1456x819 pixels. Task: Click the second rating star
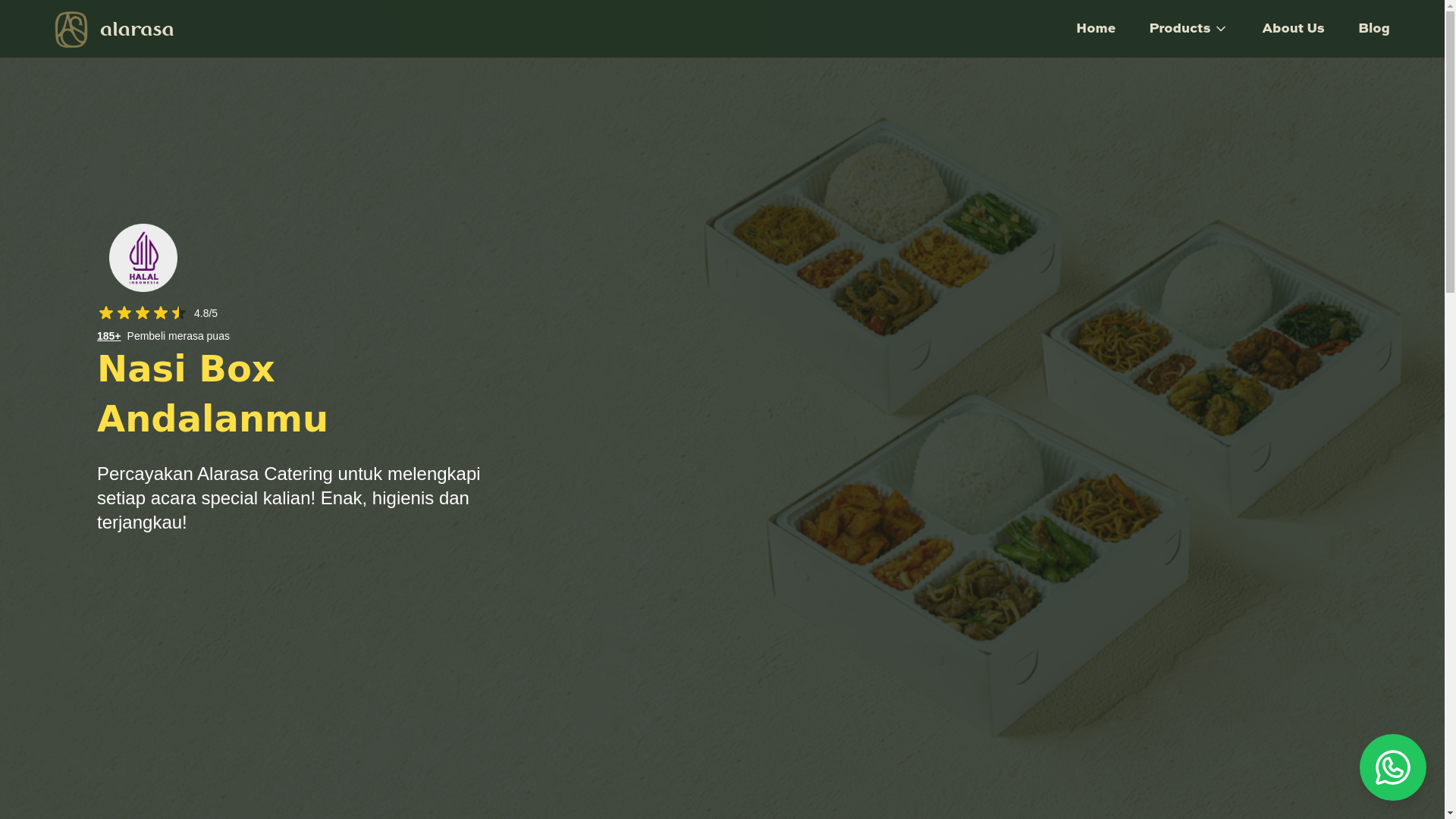[x=124, y=313]
